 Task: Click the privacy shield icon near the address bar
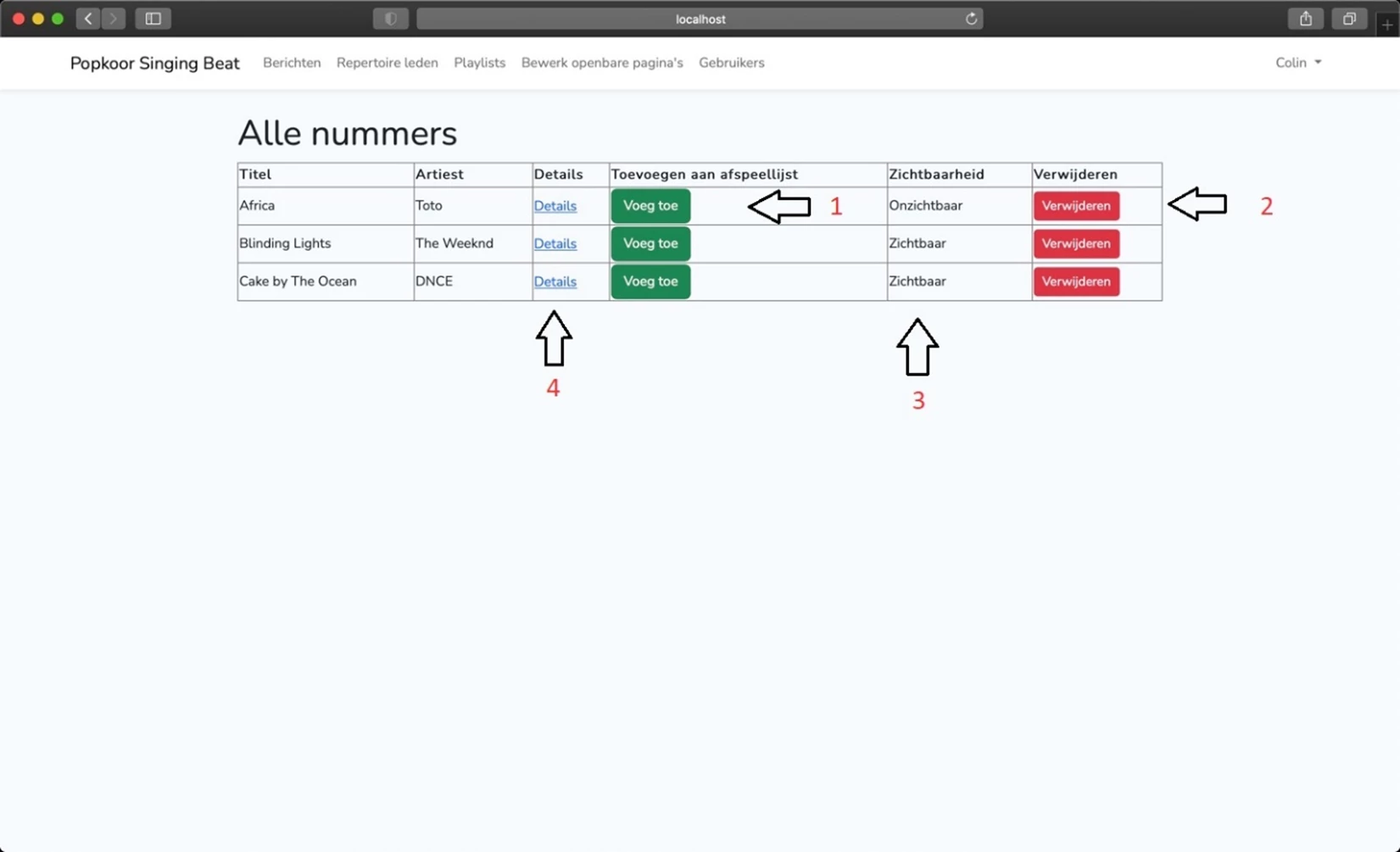click(x=391, y=18)
